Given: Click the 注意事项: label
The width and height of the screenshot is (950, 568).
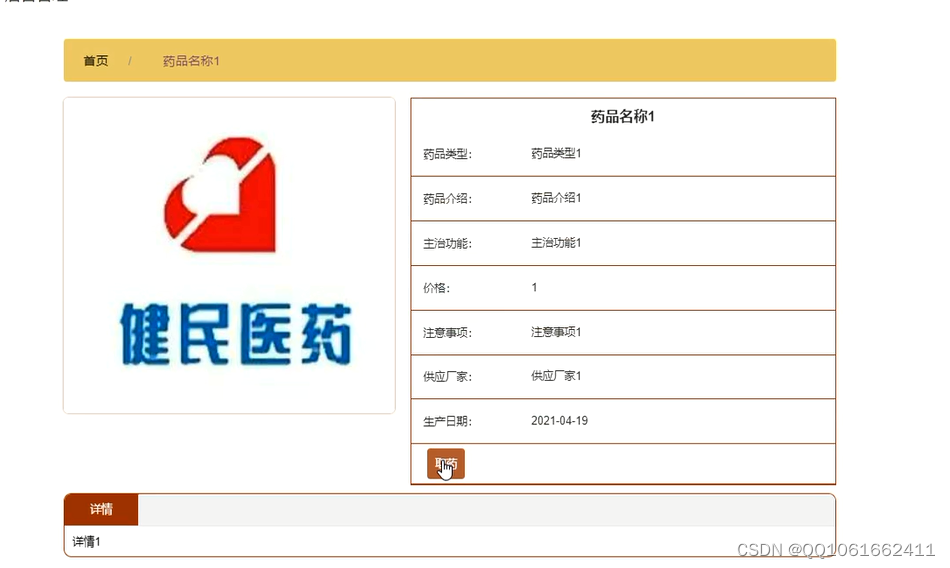Looking at the screenshot, I should (x=447, y=333).
